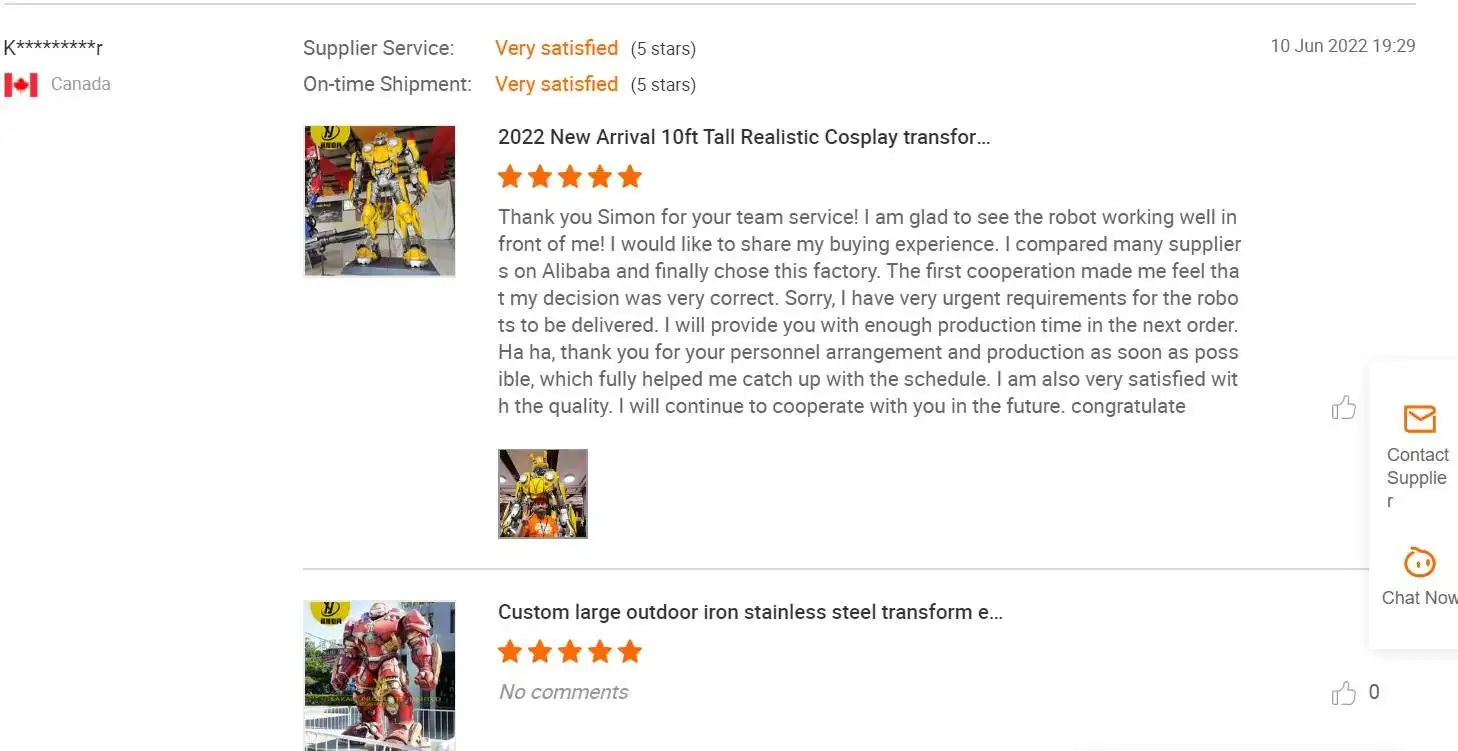The image size is (1458, 751).
Task: Click the 'Contact Supplier' text label
Action: pos(1417,467)
